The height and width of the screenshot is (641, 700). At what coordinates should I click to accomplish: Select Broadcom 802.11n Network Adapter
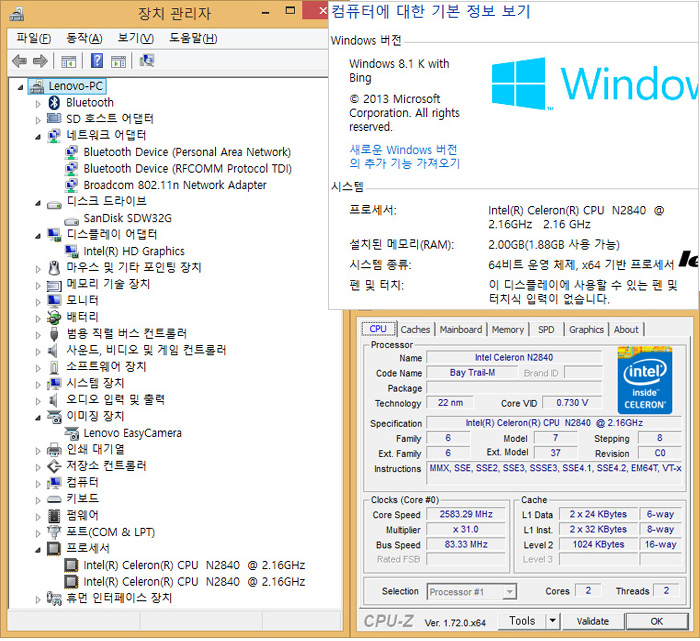point(174,185)
